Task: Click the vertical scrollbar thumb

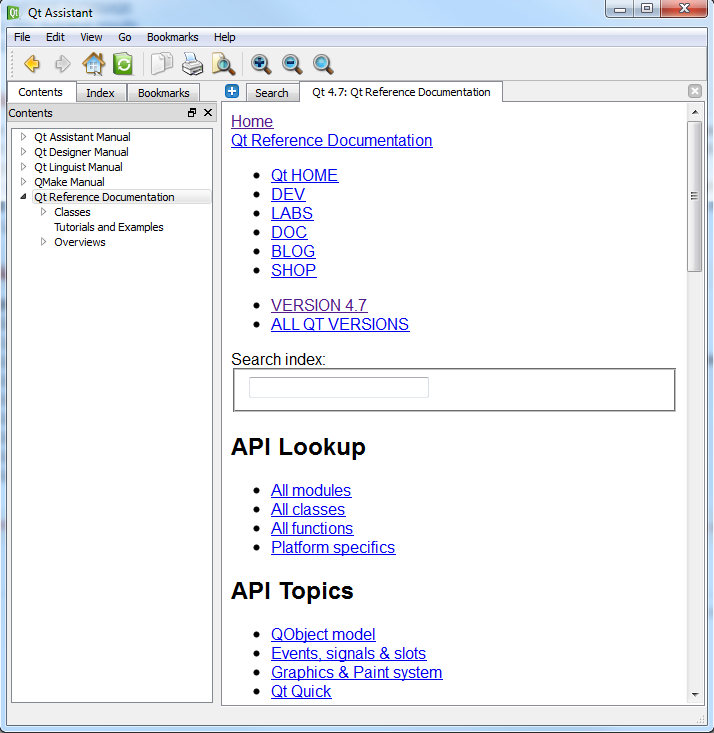Action: (694, 196)
